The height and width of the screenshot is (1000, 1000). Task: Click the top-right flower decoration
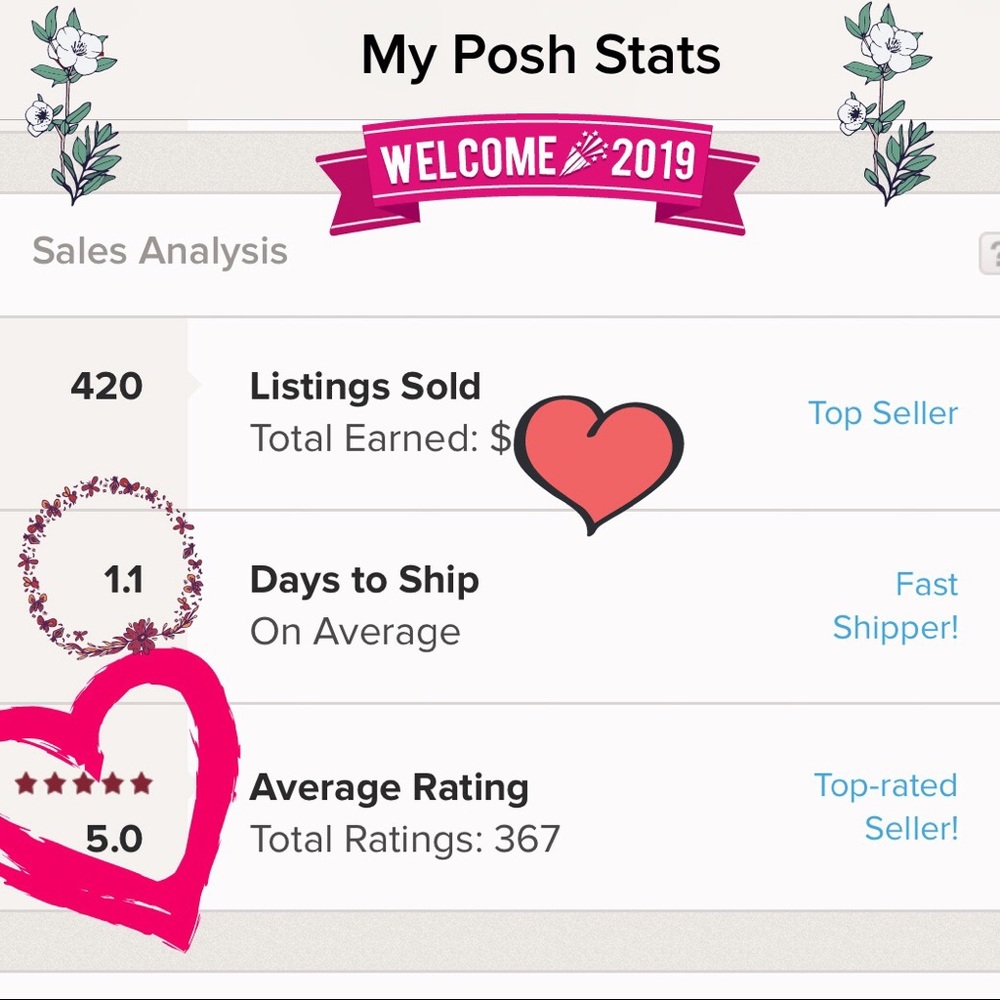pos(887,100)
